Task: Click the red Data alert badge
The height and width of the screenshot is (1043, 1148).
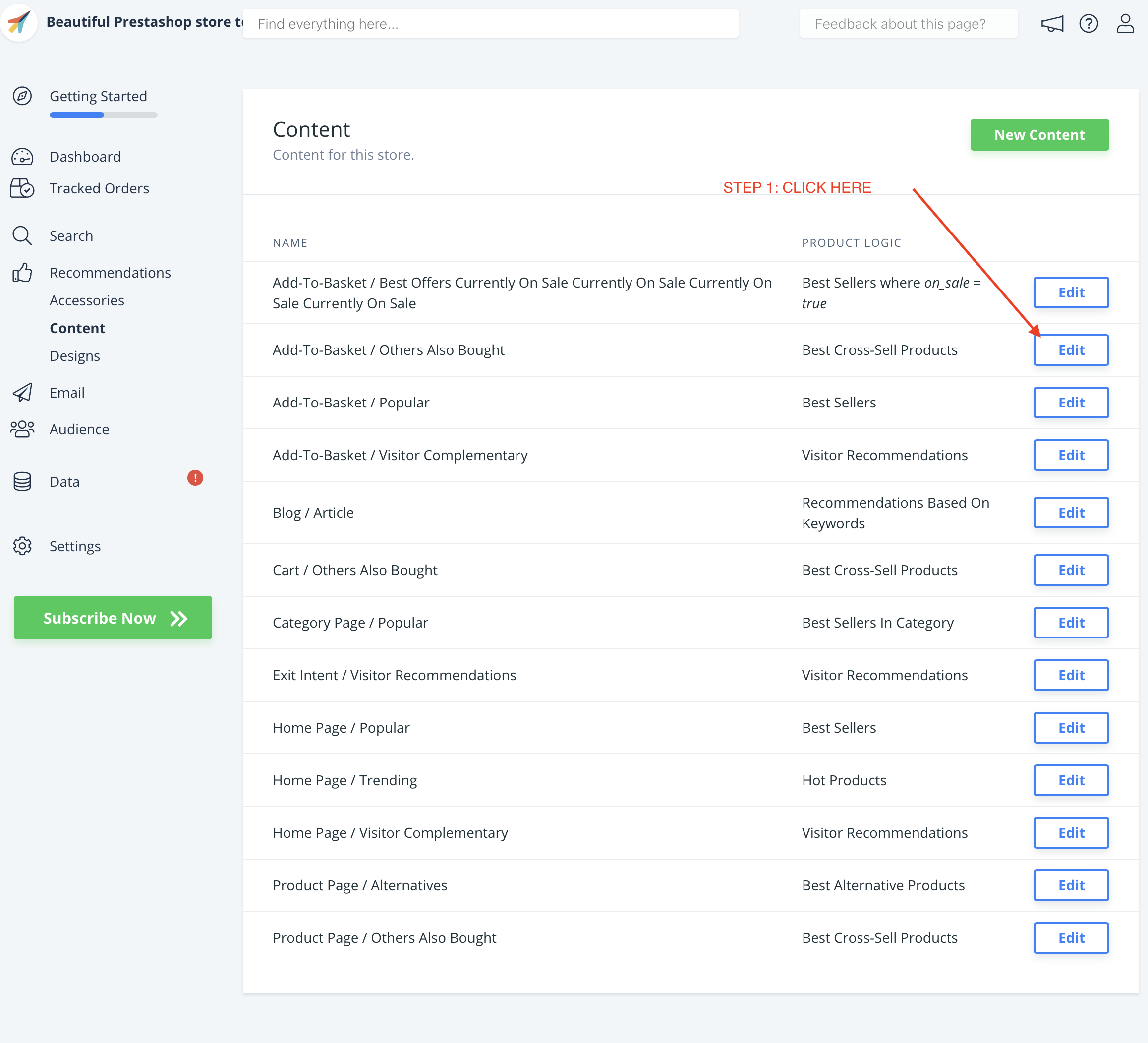Action: point(195,478)
